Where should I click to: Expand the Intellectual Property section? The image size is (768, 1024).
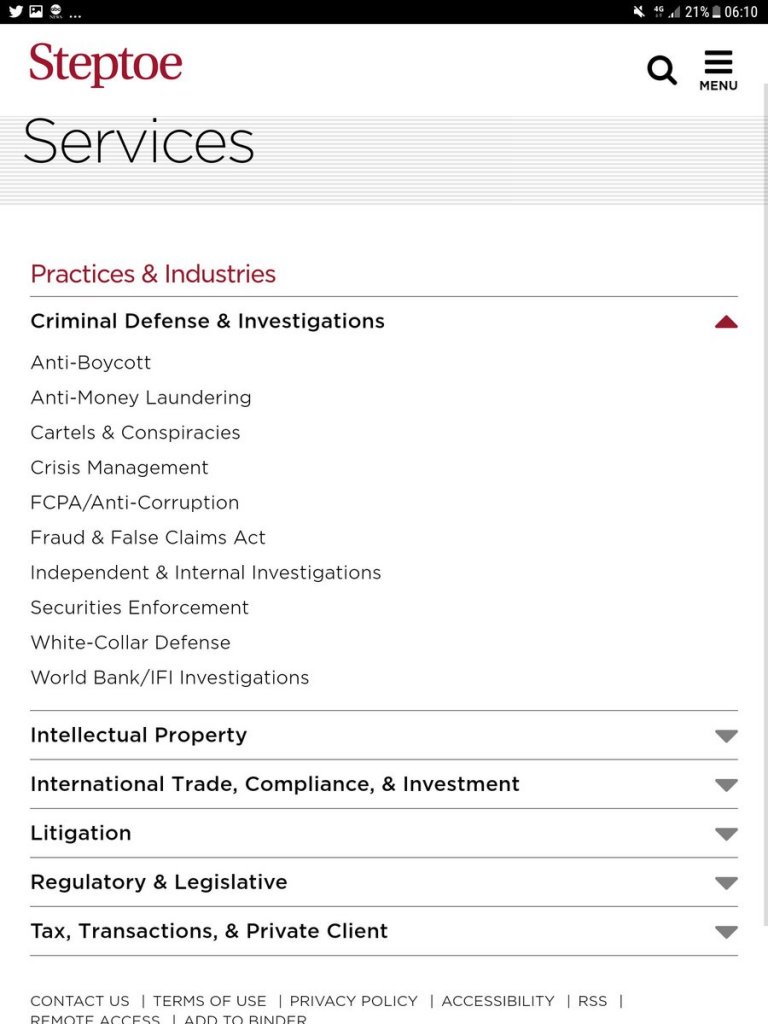pos(726,736)
